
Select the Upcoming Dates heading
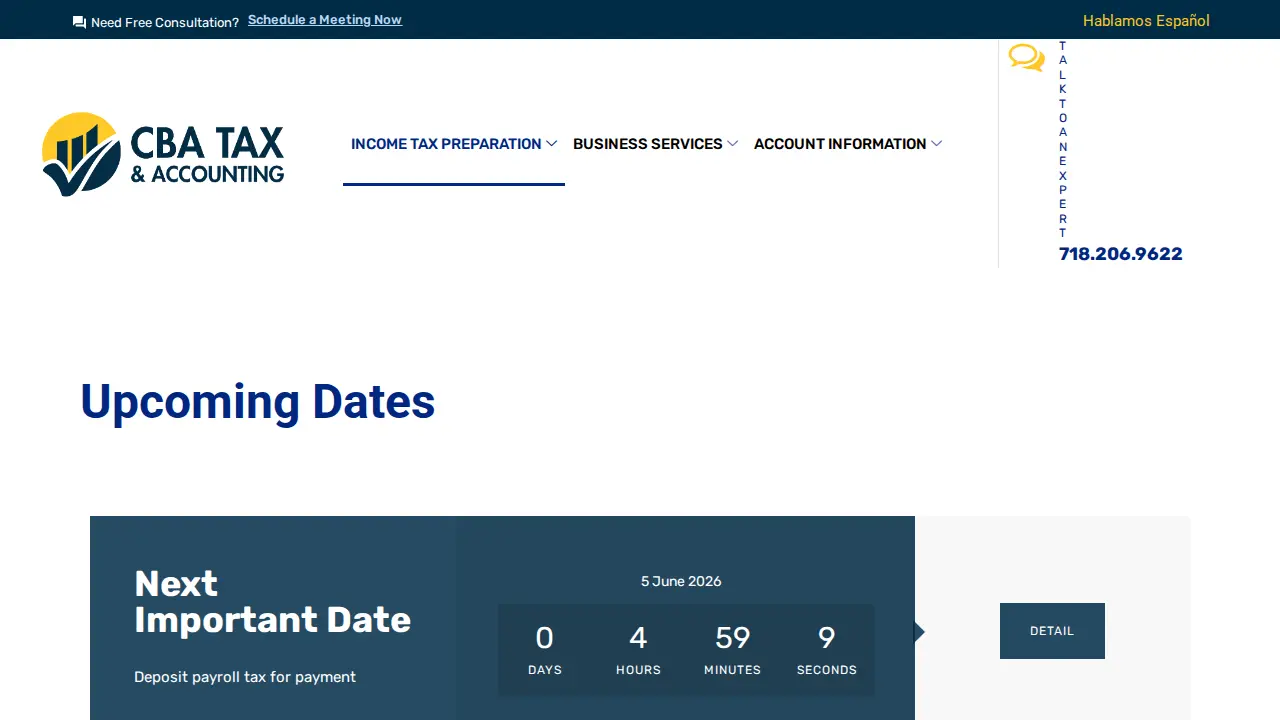tap(258, 402)
